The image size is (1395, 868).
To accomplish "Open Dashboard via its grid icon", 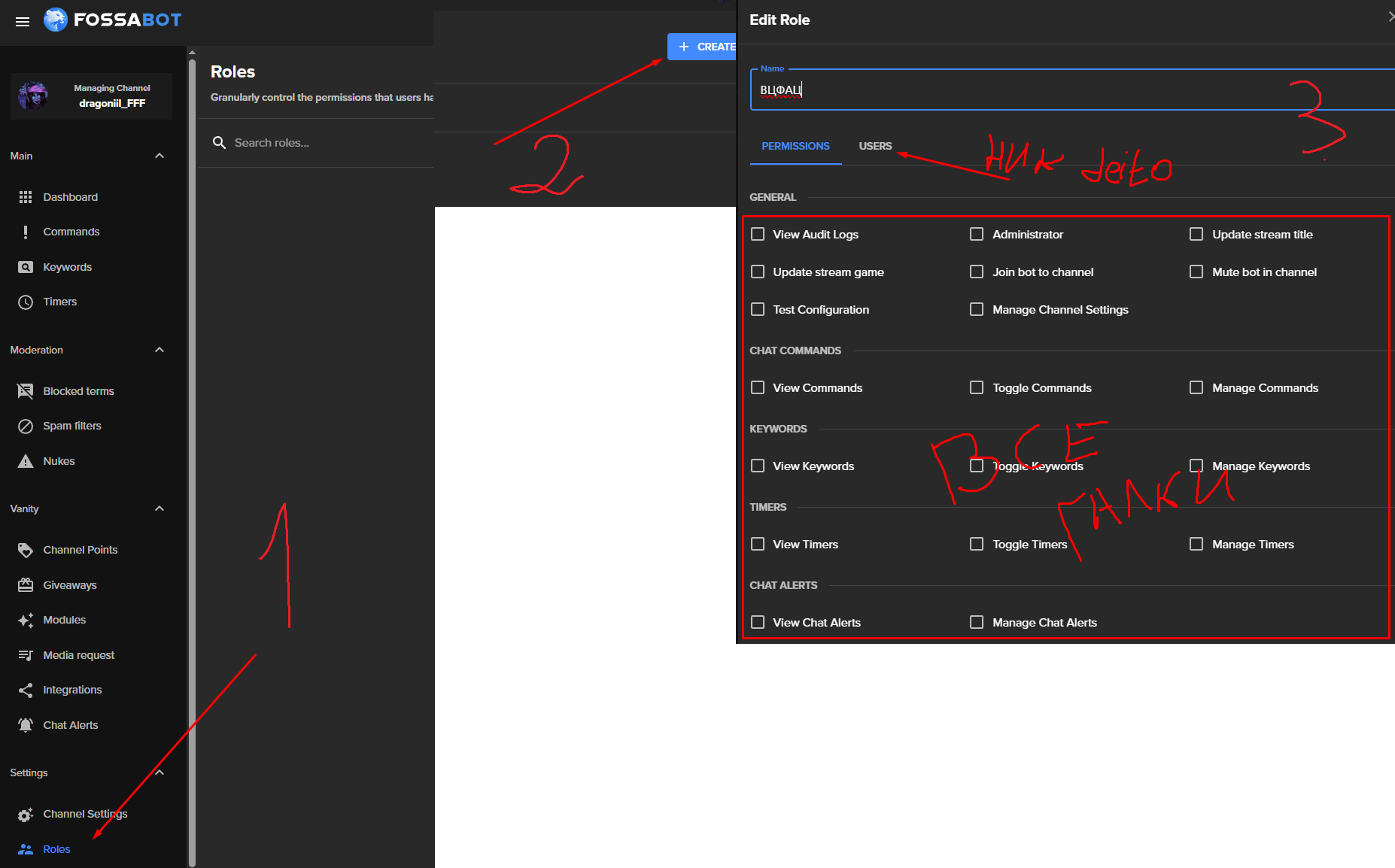I will point(26,197).
